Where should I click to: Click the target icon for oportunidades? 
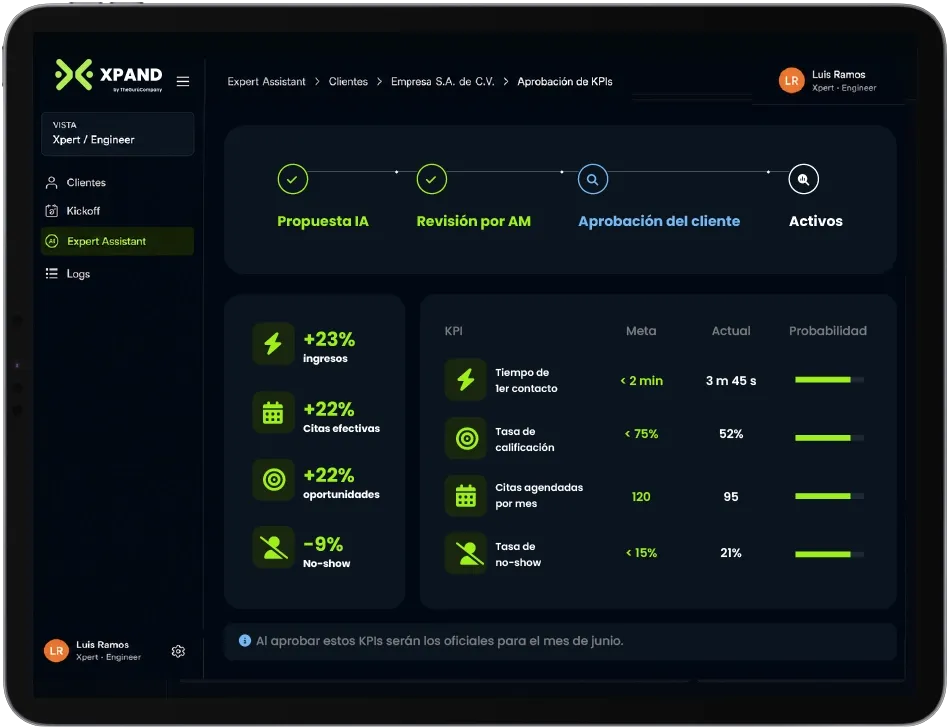273,480
